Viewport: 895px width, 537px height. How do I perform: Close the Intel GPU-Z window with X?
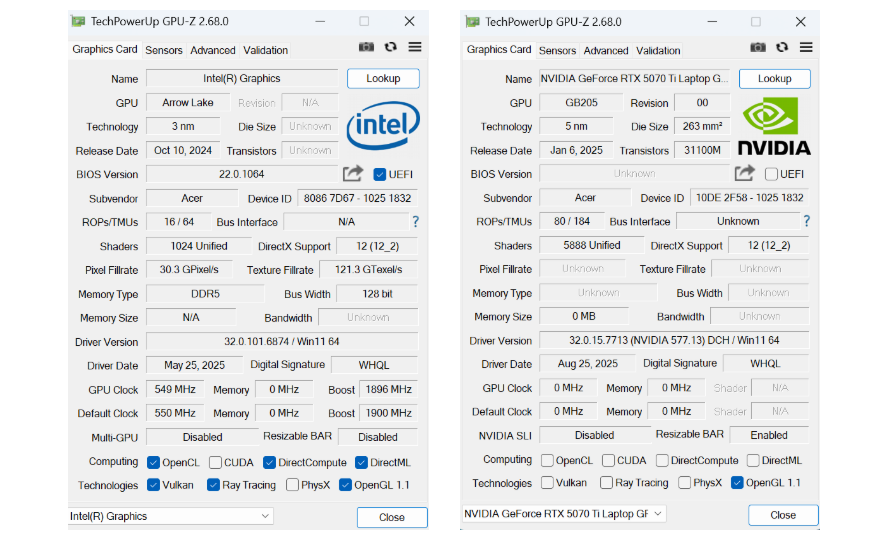pos(409,22)
